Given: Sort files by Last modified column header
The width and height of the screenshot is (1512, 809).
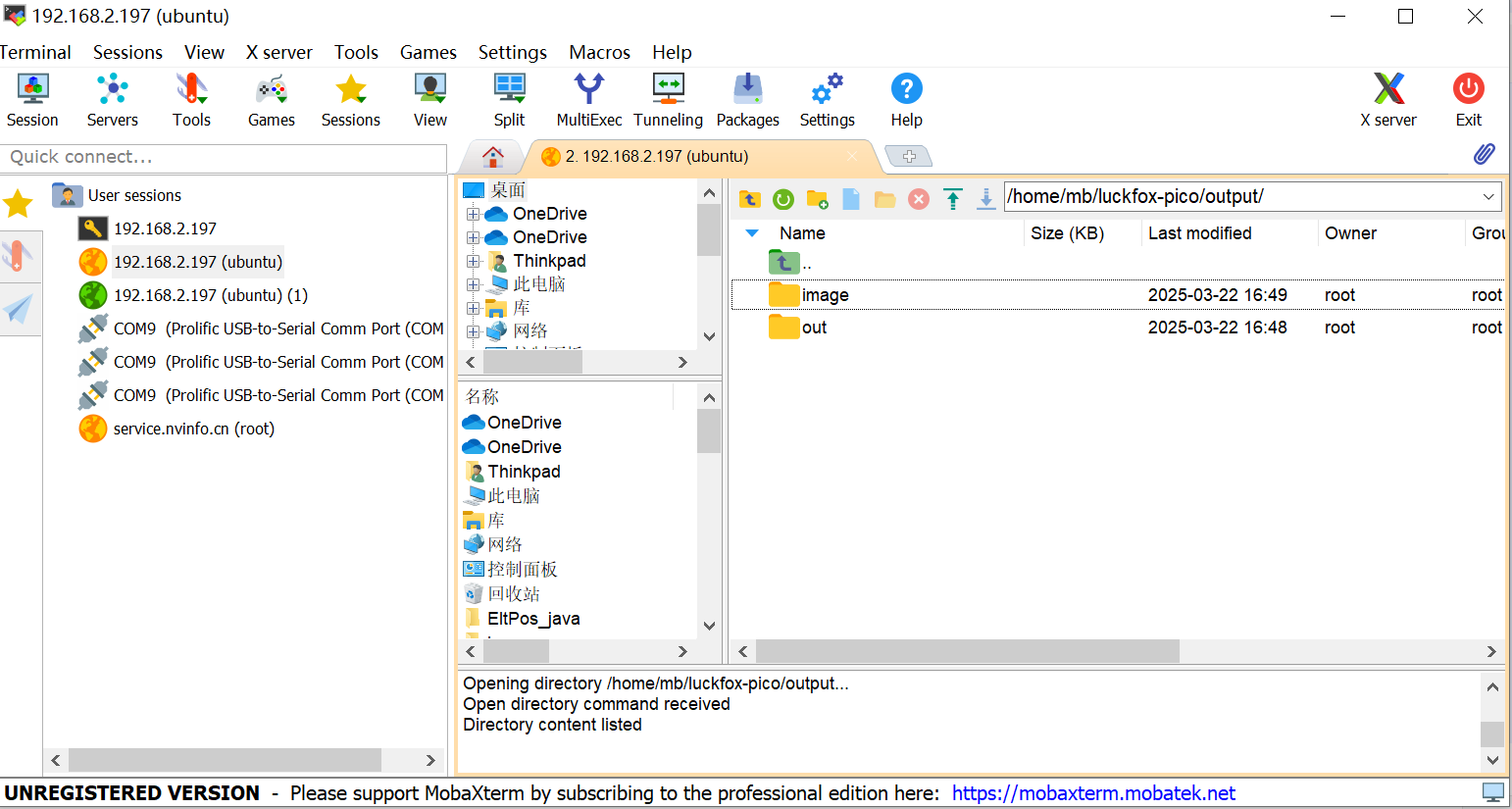Looking at the screenshot, I should [x=1199, y=233].
